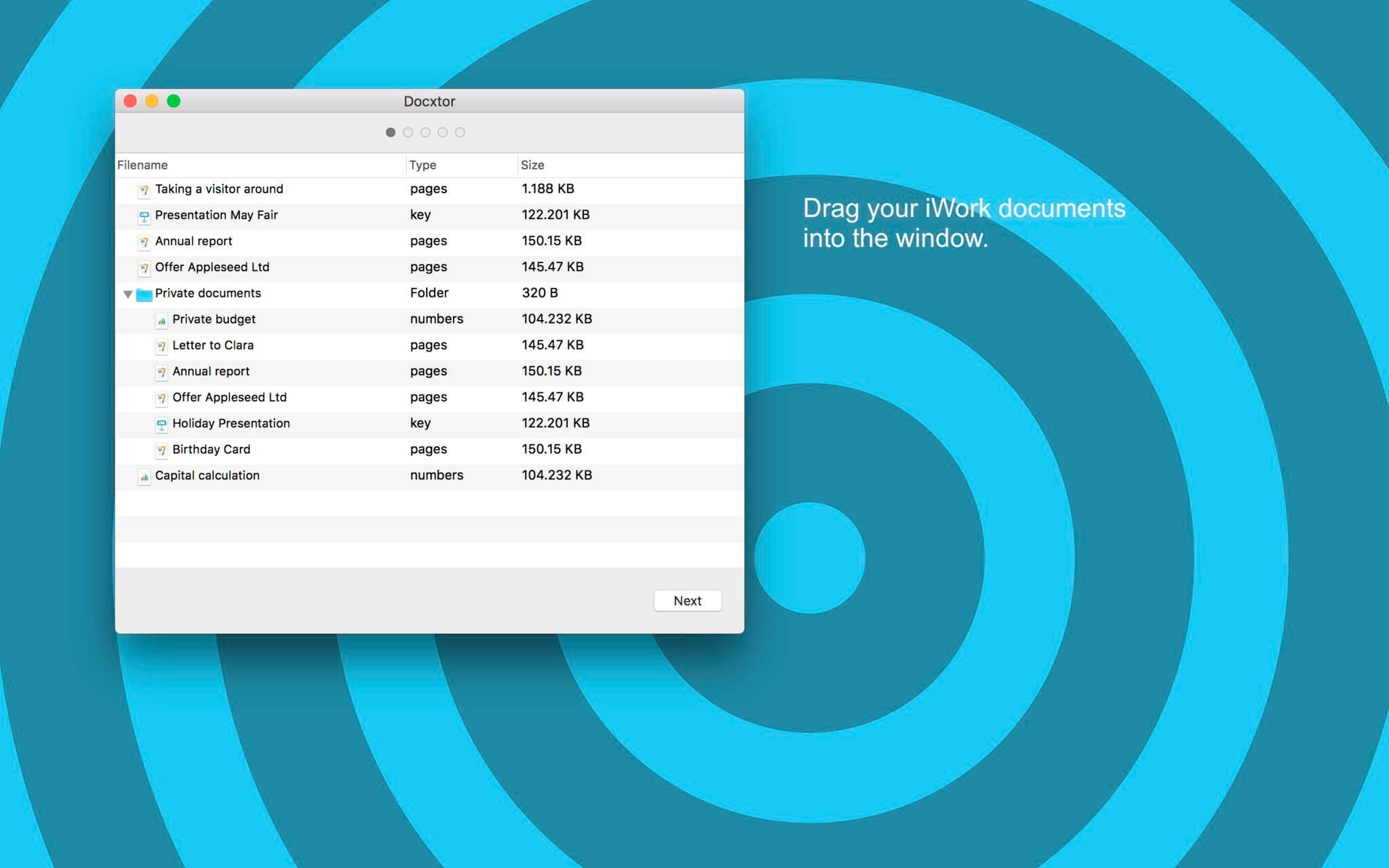
Task: Click the Keynote icon beside Presentation May Fair
Action: (144, 216)
